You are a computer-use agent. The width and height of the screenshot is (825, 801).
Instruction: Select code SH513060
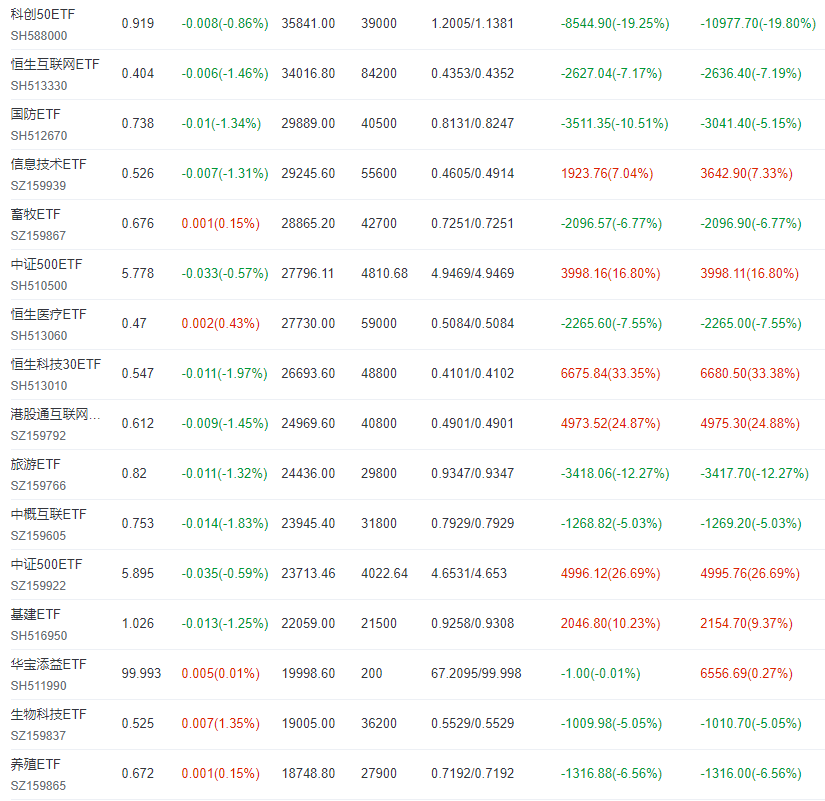[x=39, y=336]
